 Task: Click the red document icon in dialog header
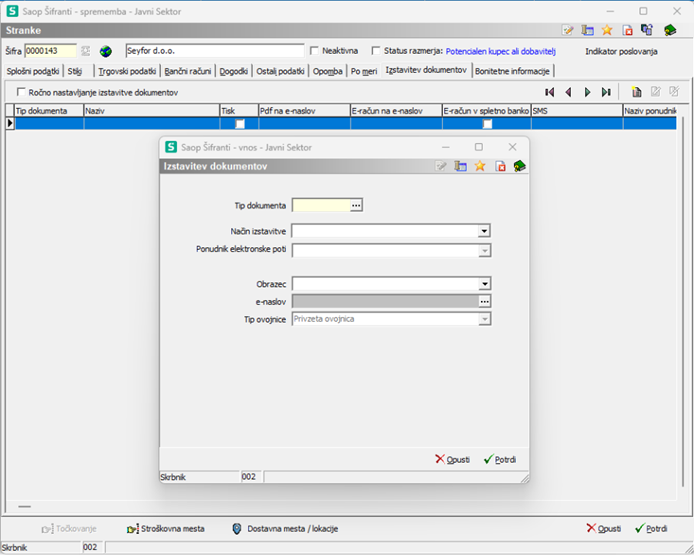point(500,166)
